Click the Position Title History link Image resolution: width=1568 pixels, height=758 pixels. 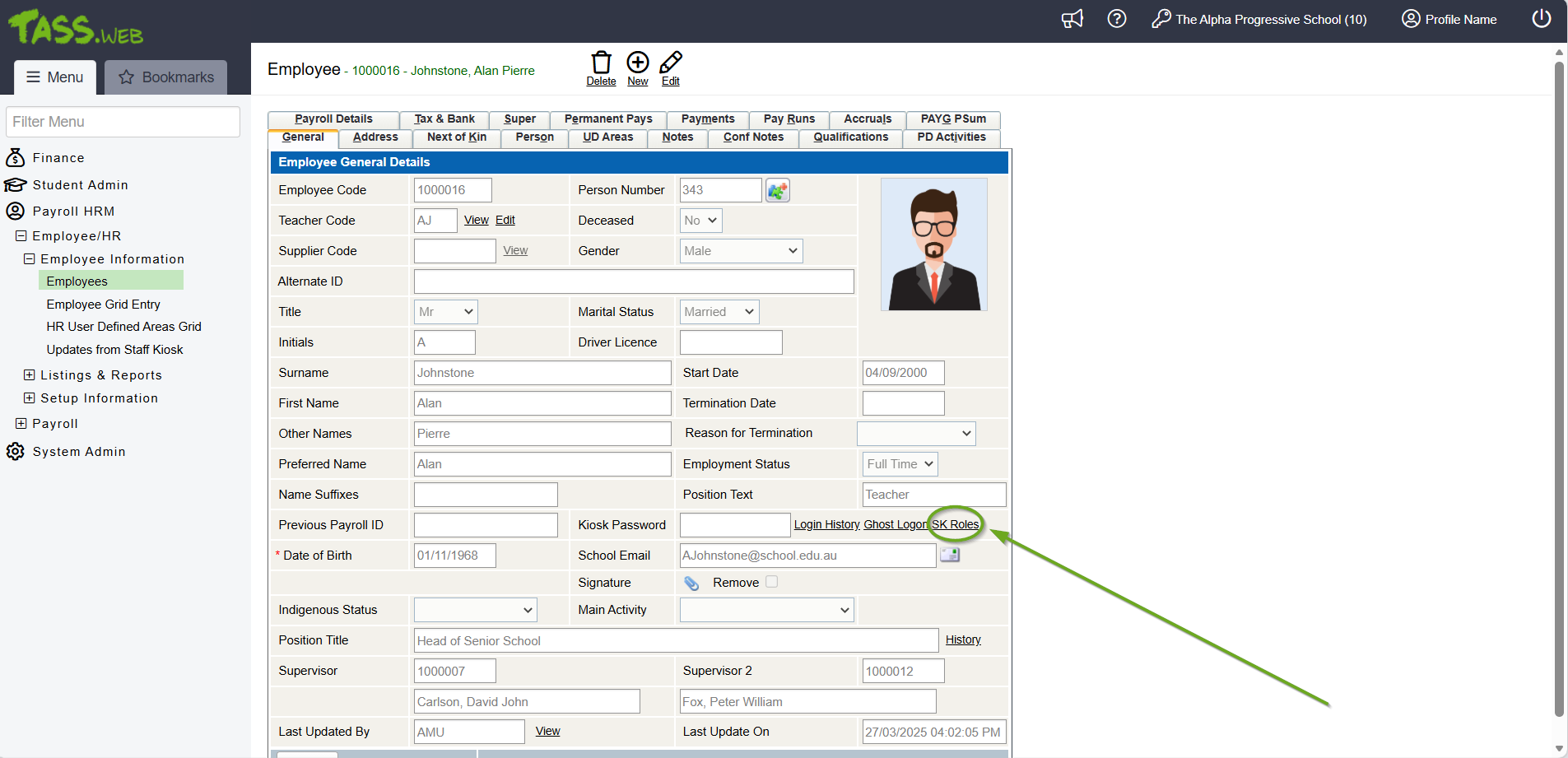click(x=963, y=639)
